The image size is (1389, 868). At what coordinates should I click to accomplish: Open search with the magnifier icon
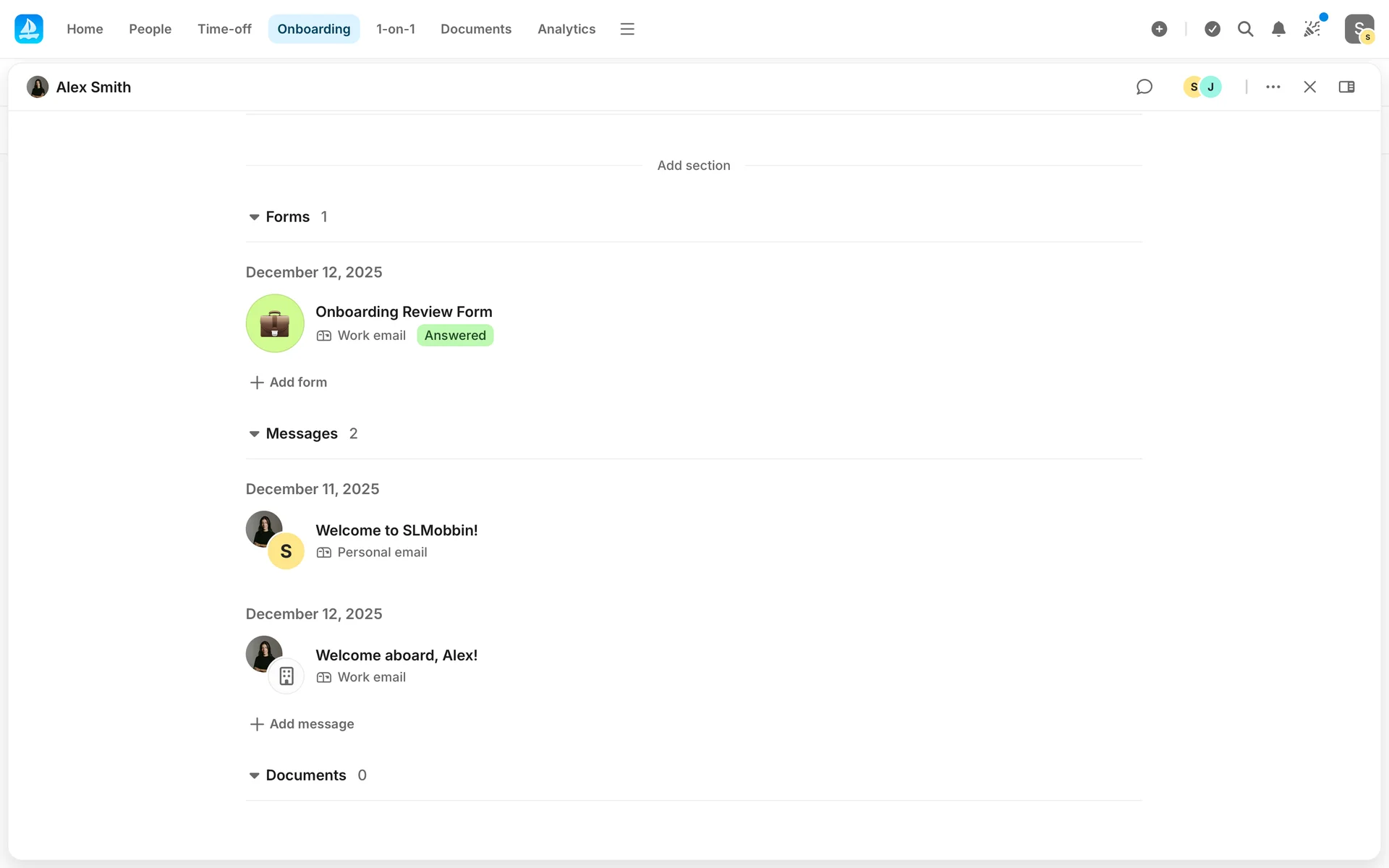[1245, 29]
